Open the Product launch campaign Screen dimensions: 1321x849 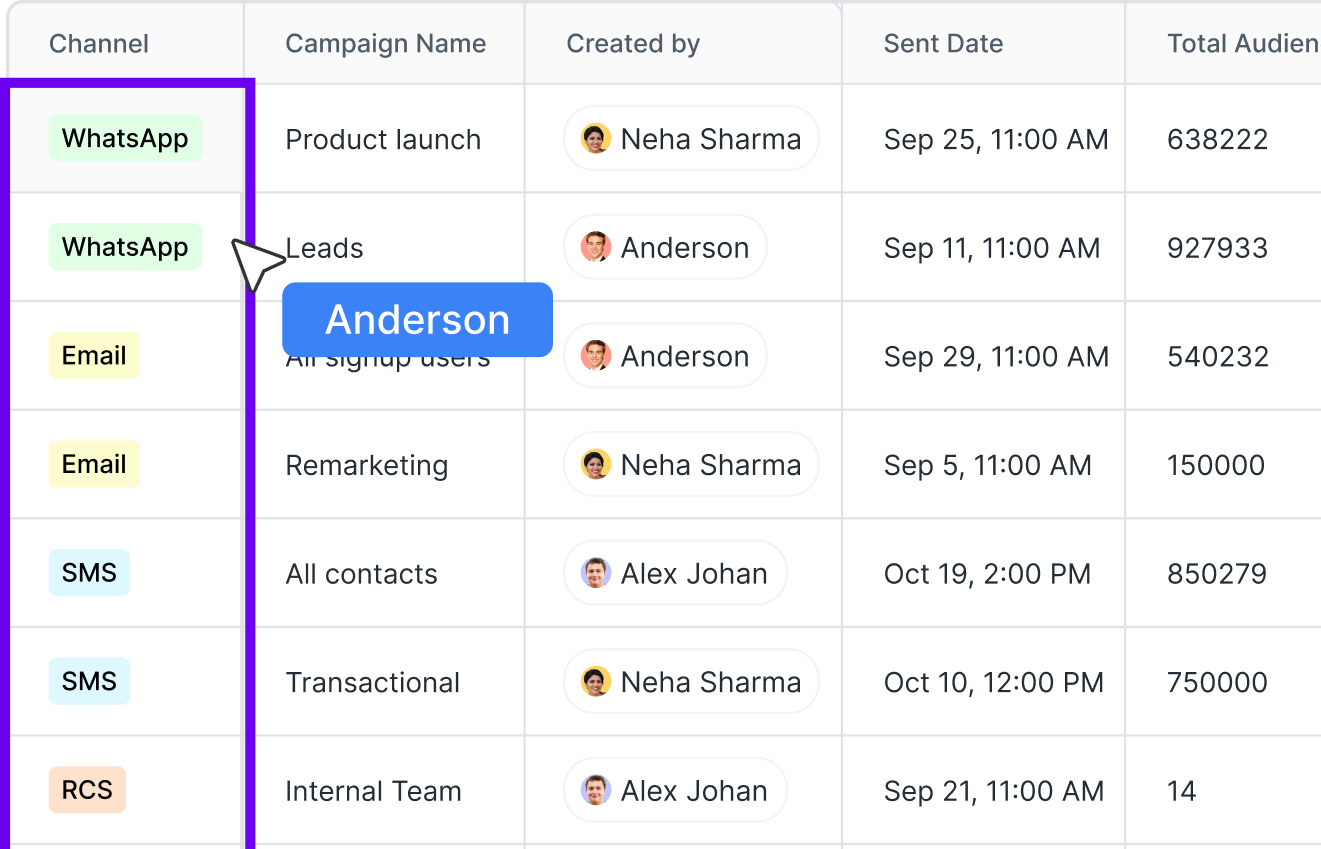tap(383, 139)
